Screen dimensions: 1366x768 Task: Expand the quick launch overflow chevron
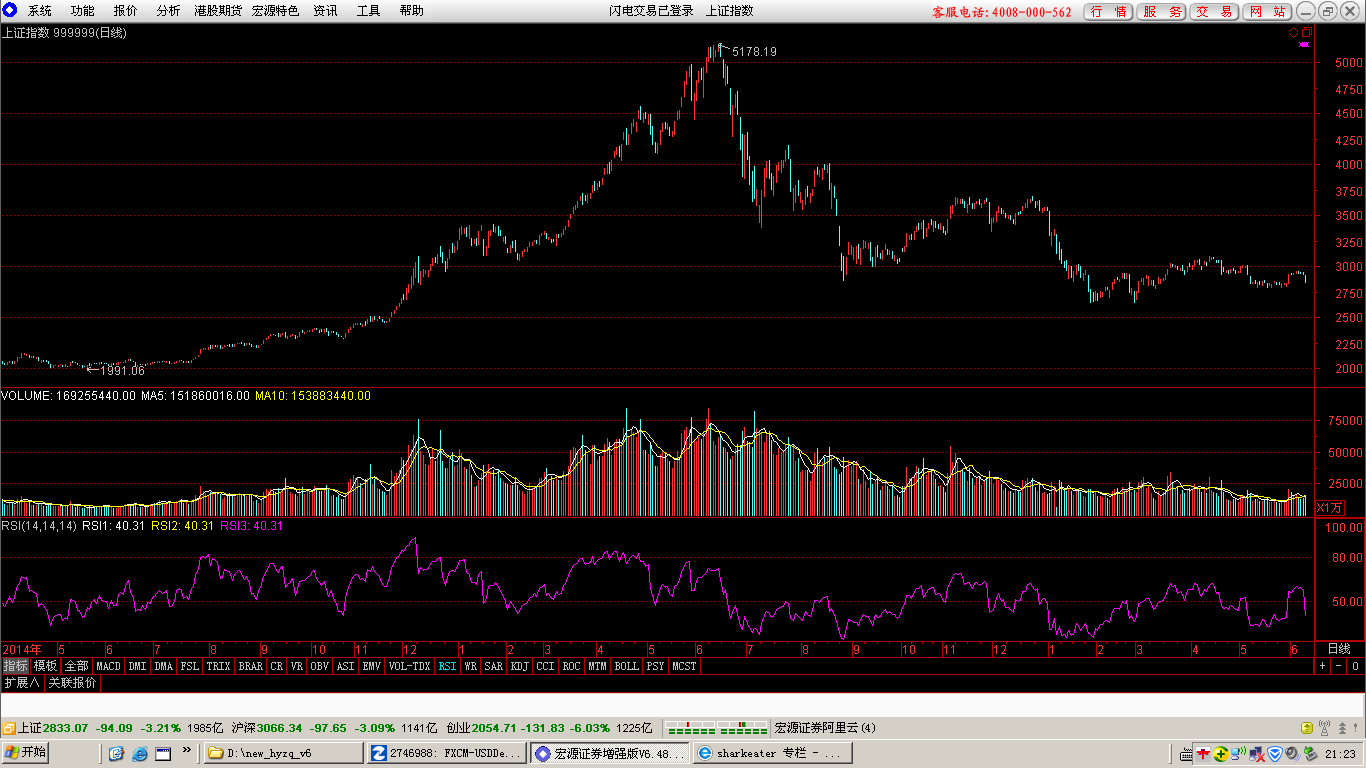click(187, 749)
